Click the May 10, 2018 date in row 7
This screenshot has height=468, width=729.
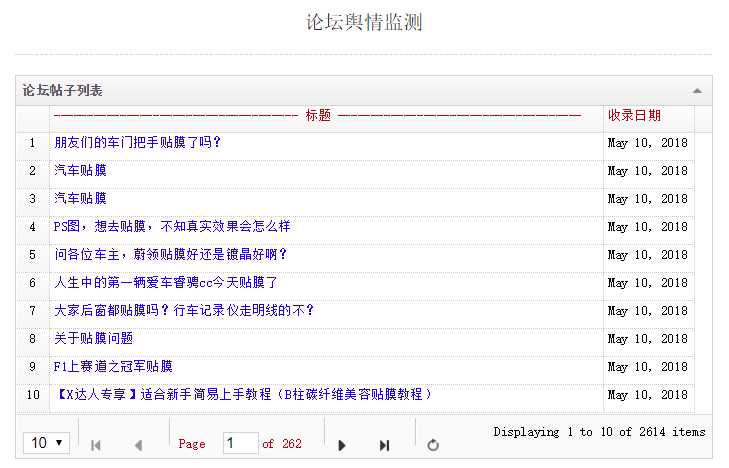(648, 311)
